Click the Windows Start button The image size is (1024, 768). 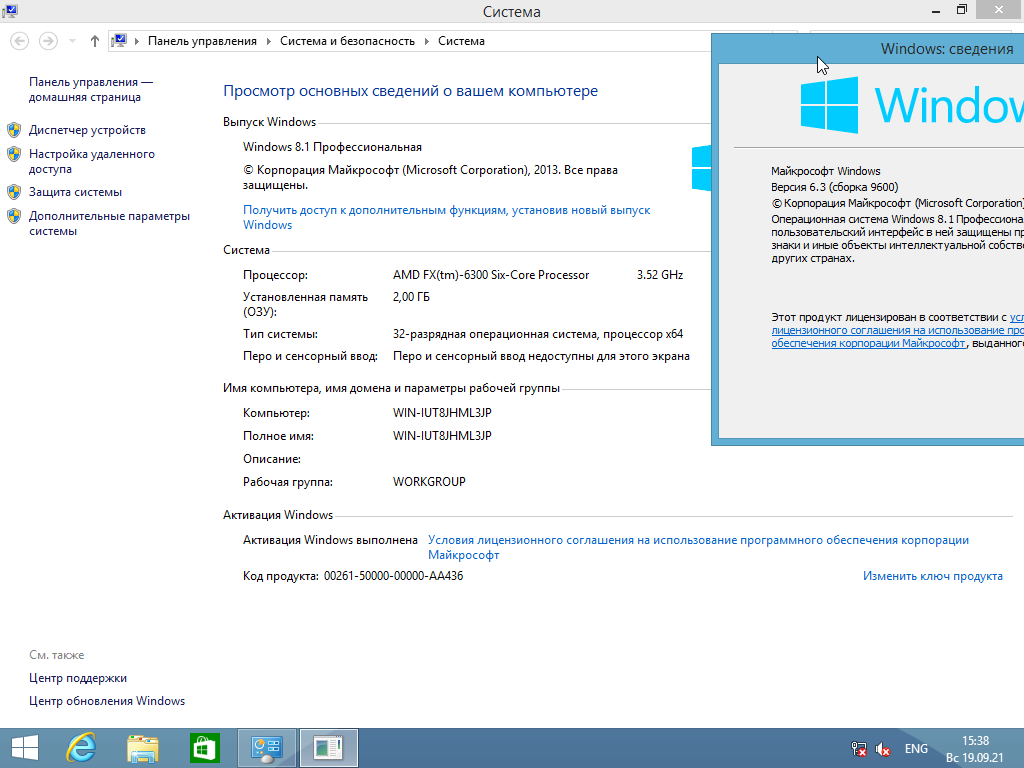[x=25, y=748]
